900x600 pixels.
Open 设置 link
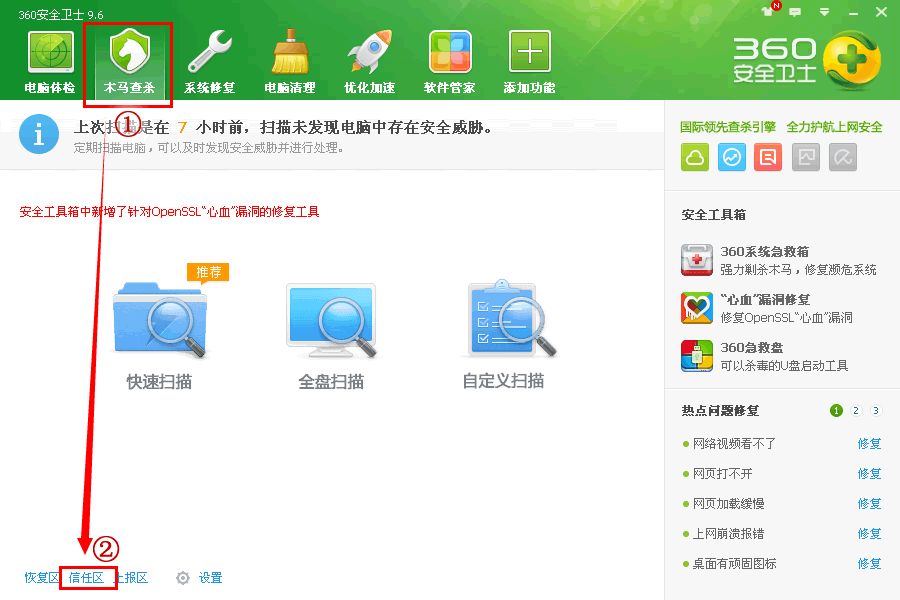pos(210,578)
